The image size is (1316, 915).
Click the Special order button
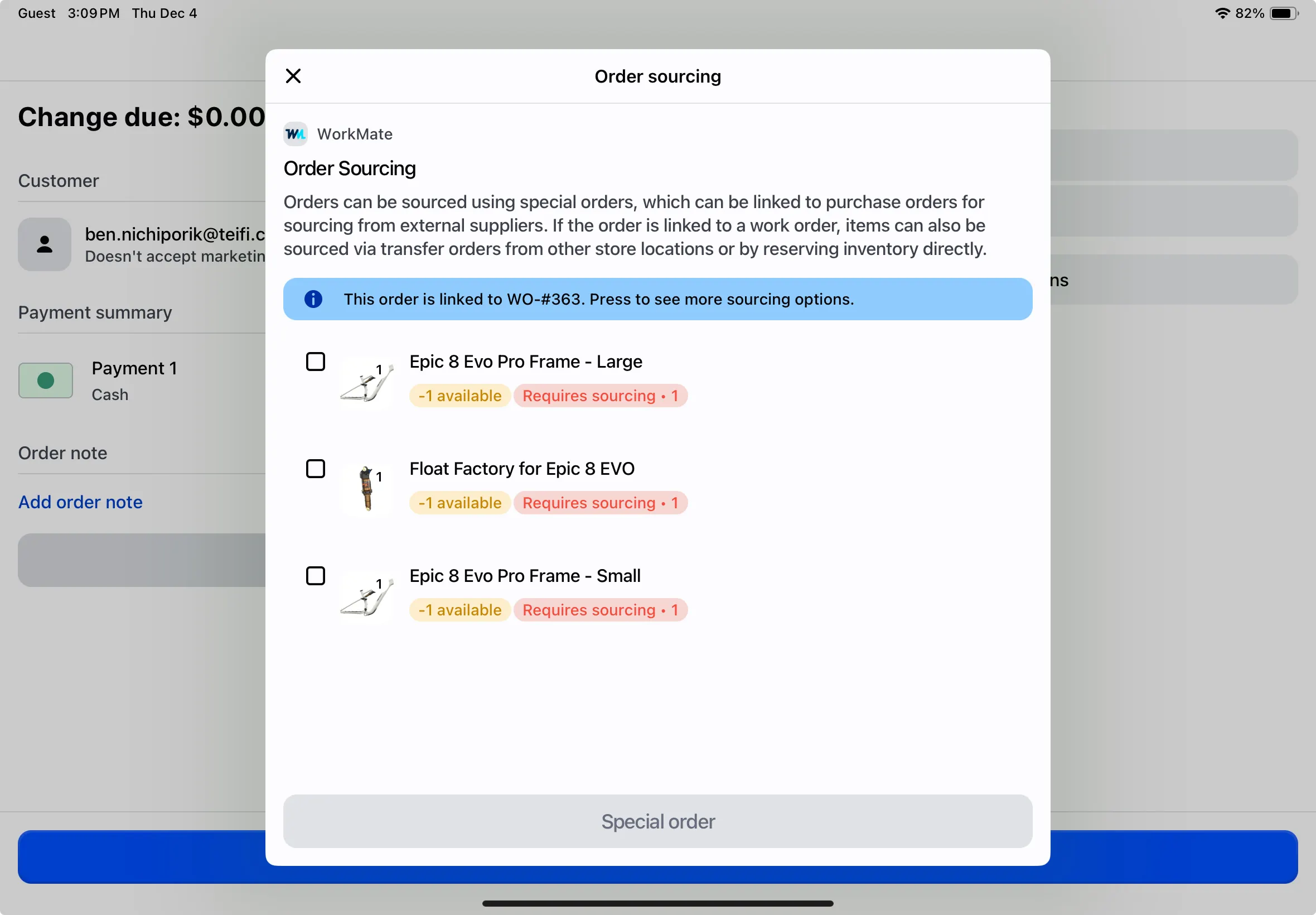coord(657,821)
